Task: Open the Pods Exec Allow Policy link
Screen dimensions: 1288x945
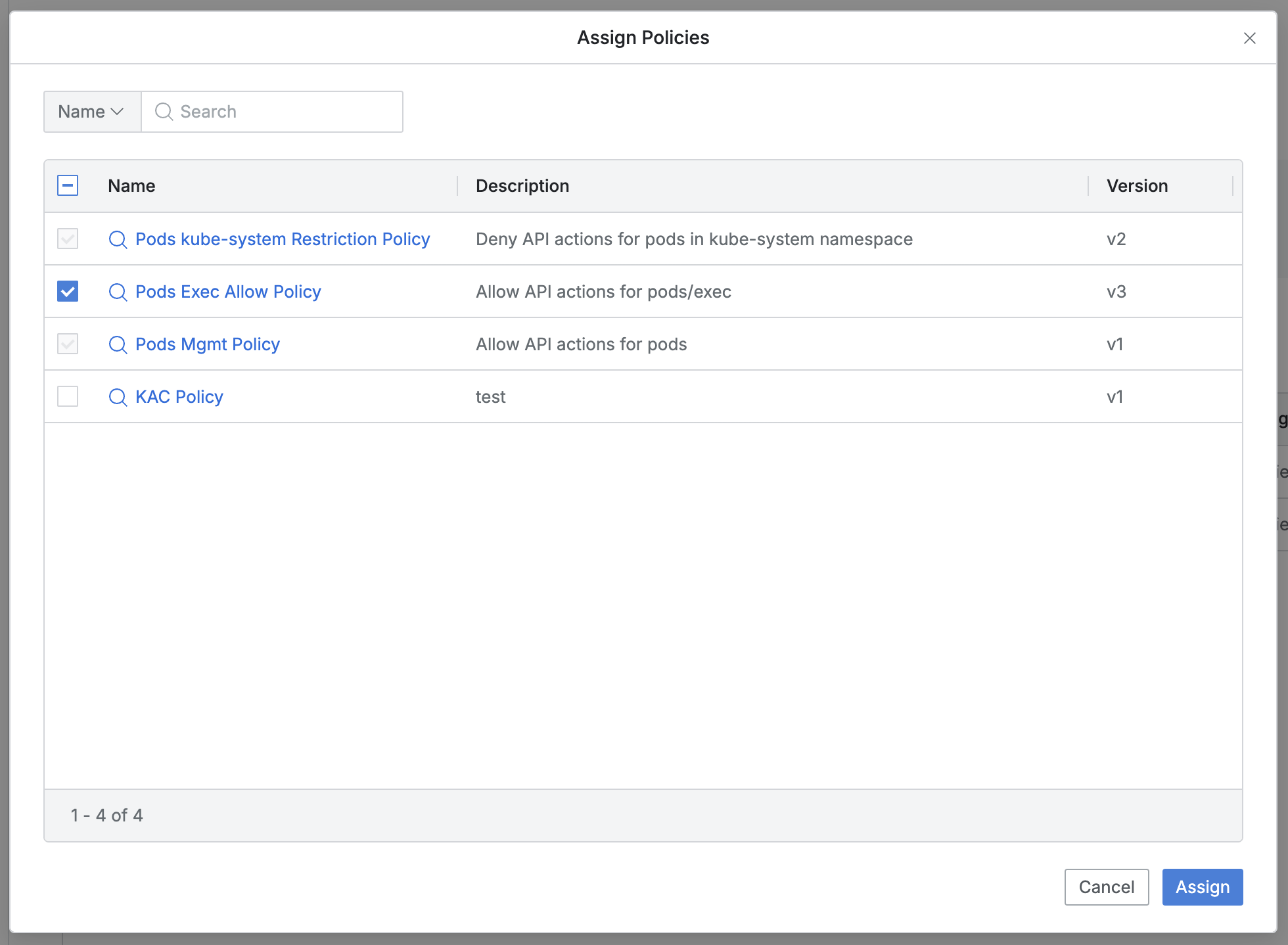Action: (x=228, y=292)
